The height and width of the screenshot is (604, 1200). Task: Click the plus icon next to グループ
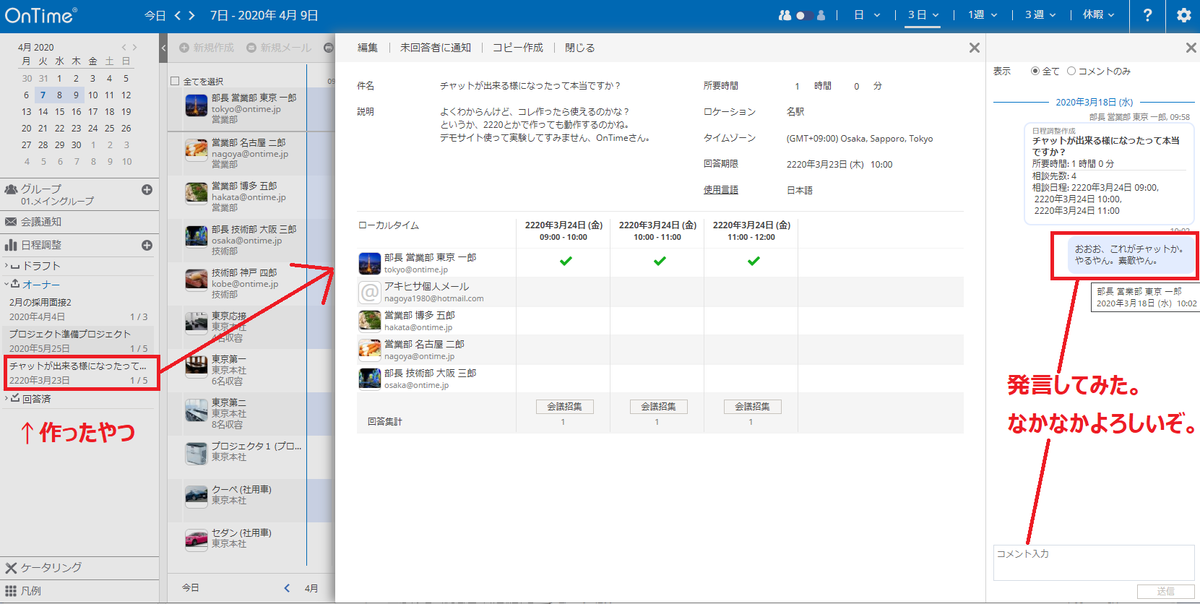click(147, 188)
